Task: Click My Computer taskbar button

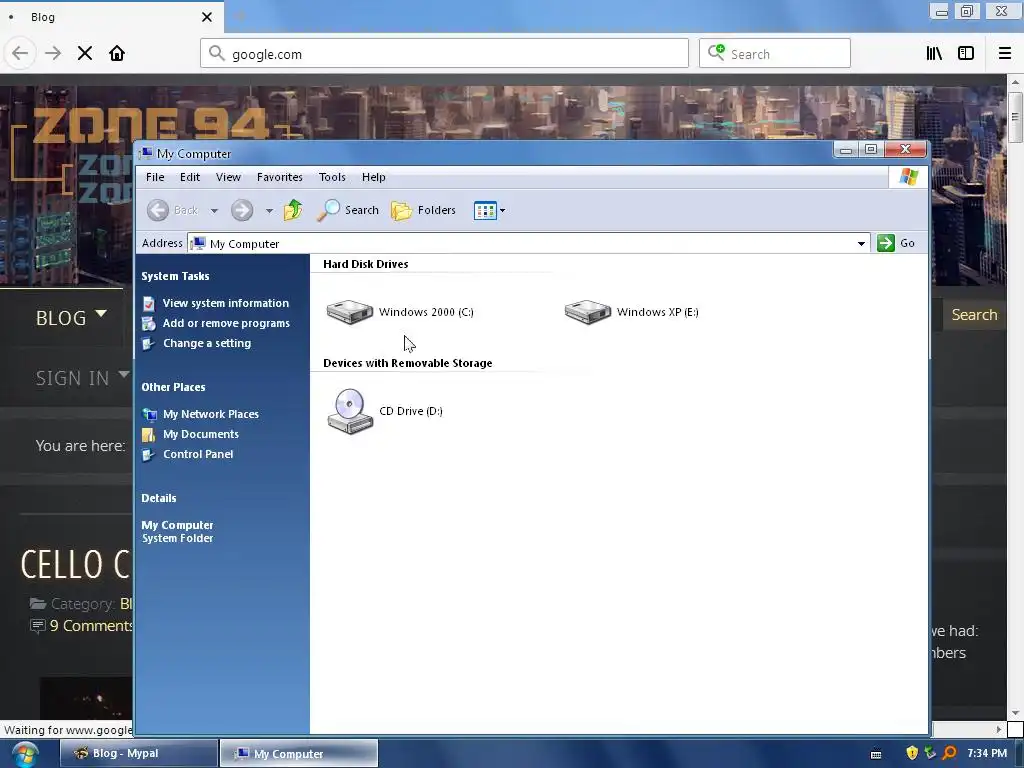Action: 298,753
